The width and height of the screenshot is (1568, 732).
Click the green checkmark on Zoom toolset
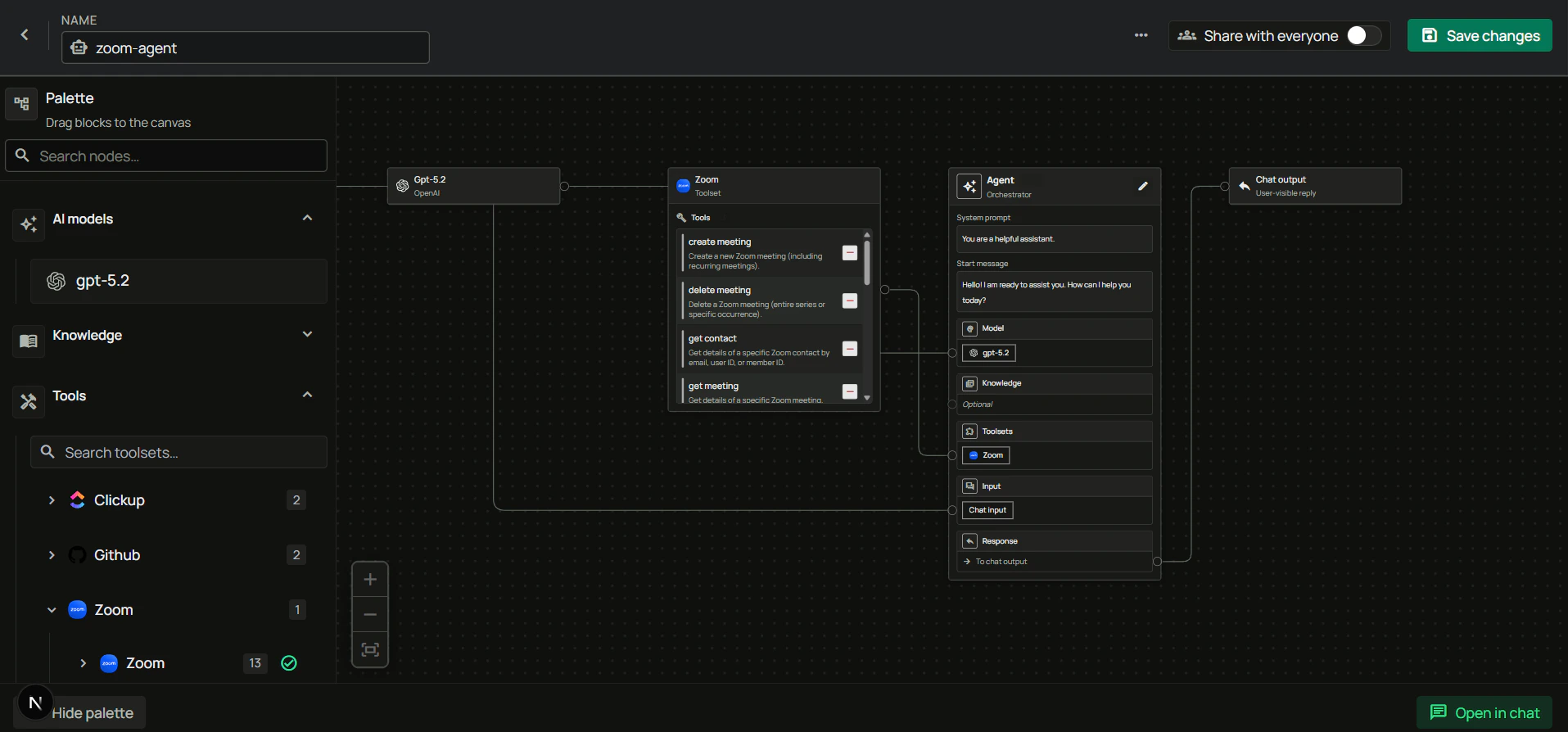(289, 663)
